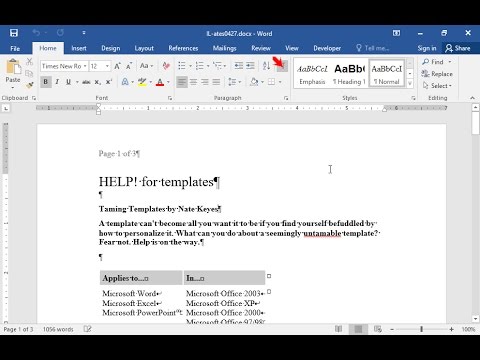
Task: Open the font color dropdown arrow
Action: coord(168,82)
